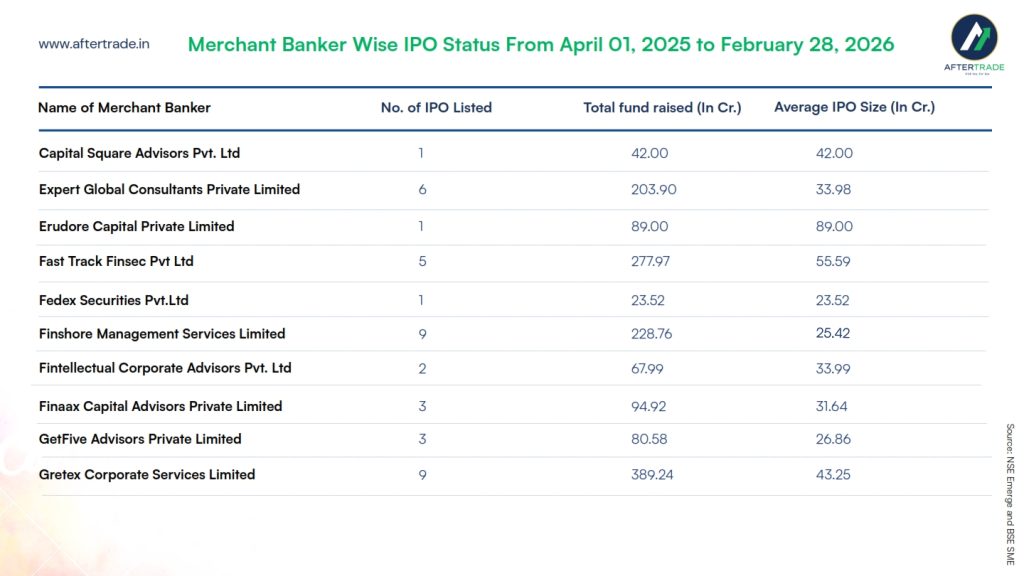
Task: Select Fedex Securities Pvt.Ltd name
Action: [113, 300]
